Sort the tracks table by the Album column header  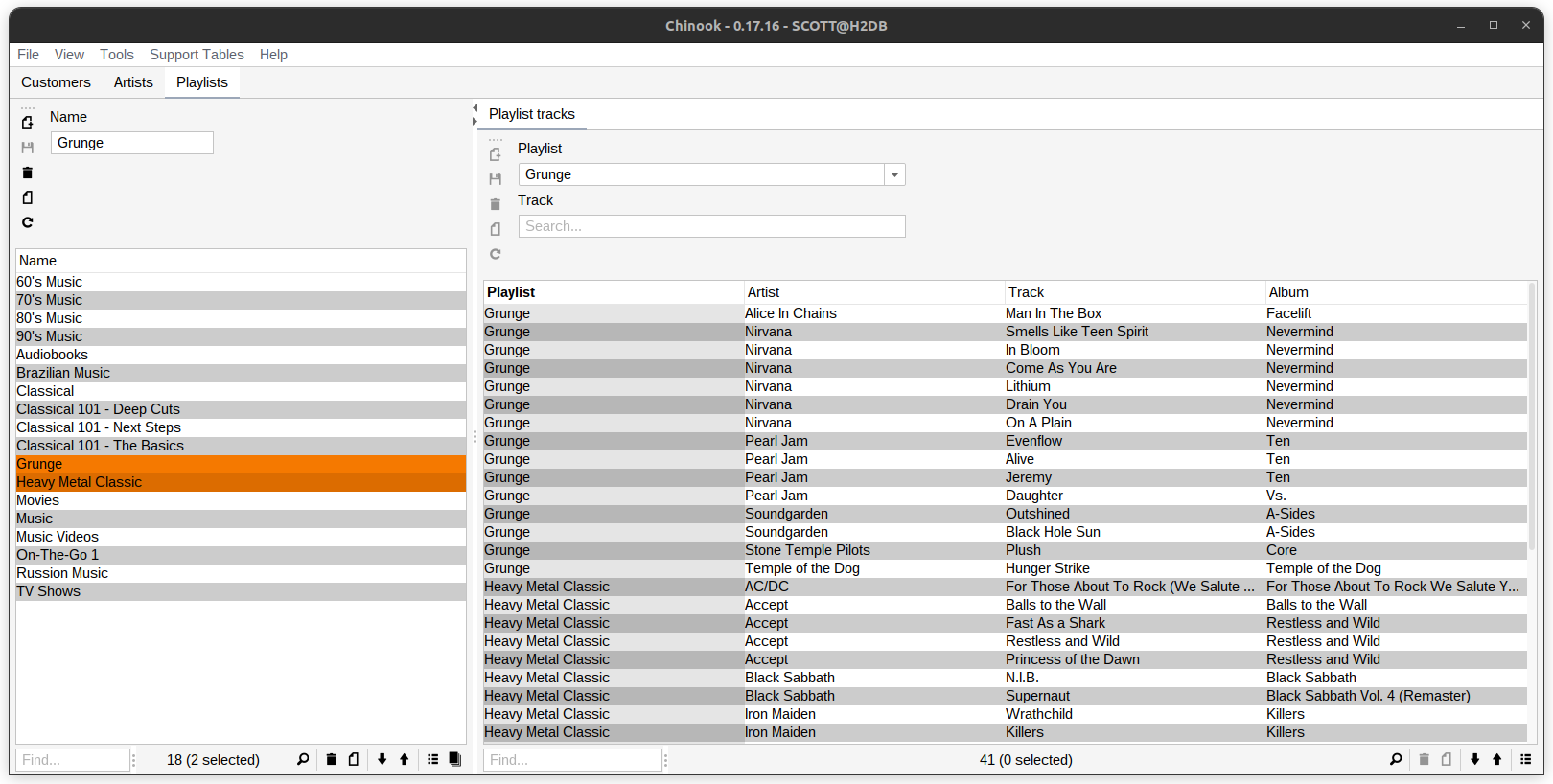click(1396, 292)
